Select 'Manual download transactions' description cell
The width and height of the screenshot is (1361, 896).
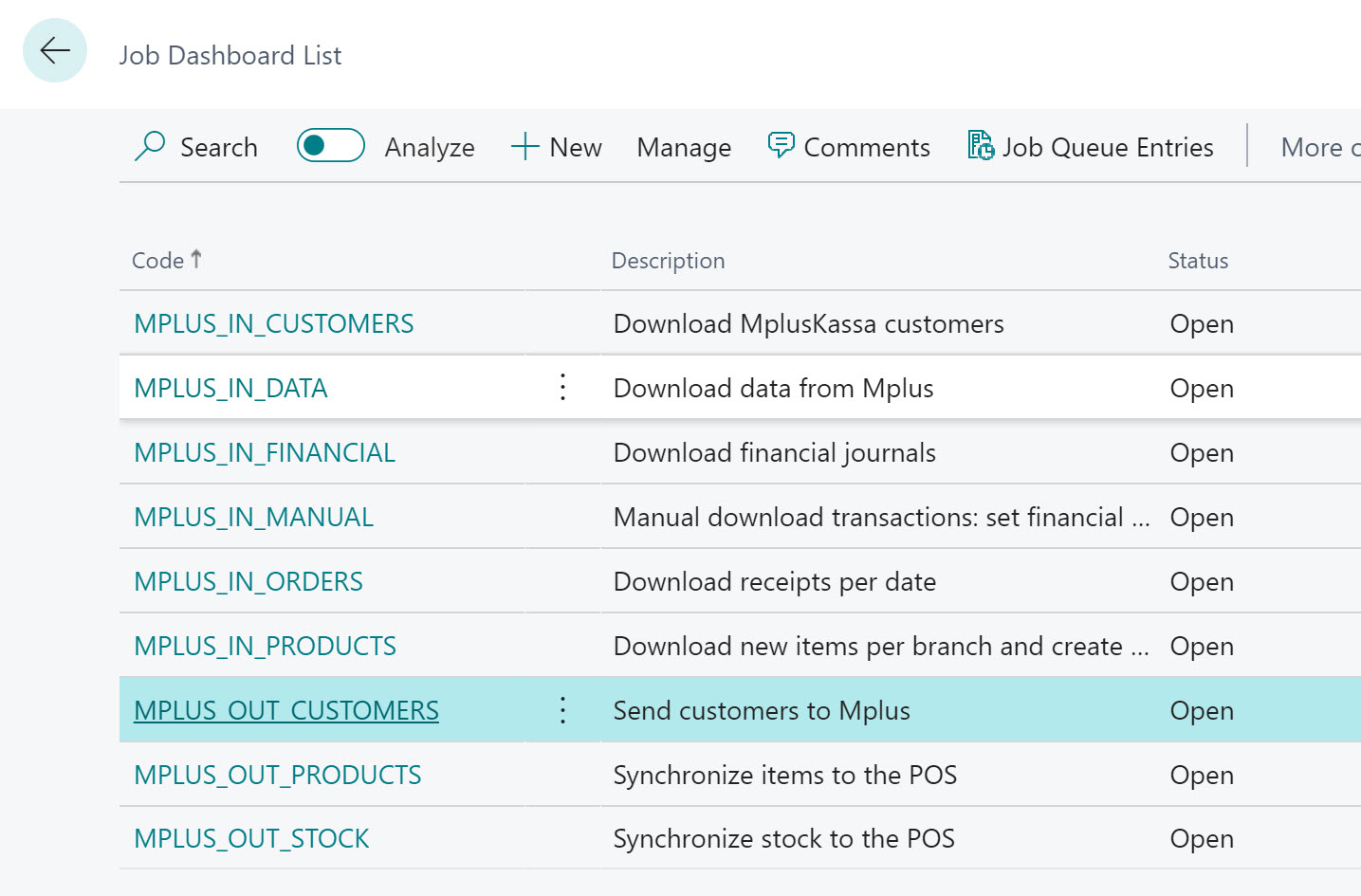click(x=881, y=517)
